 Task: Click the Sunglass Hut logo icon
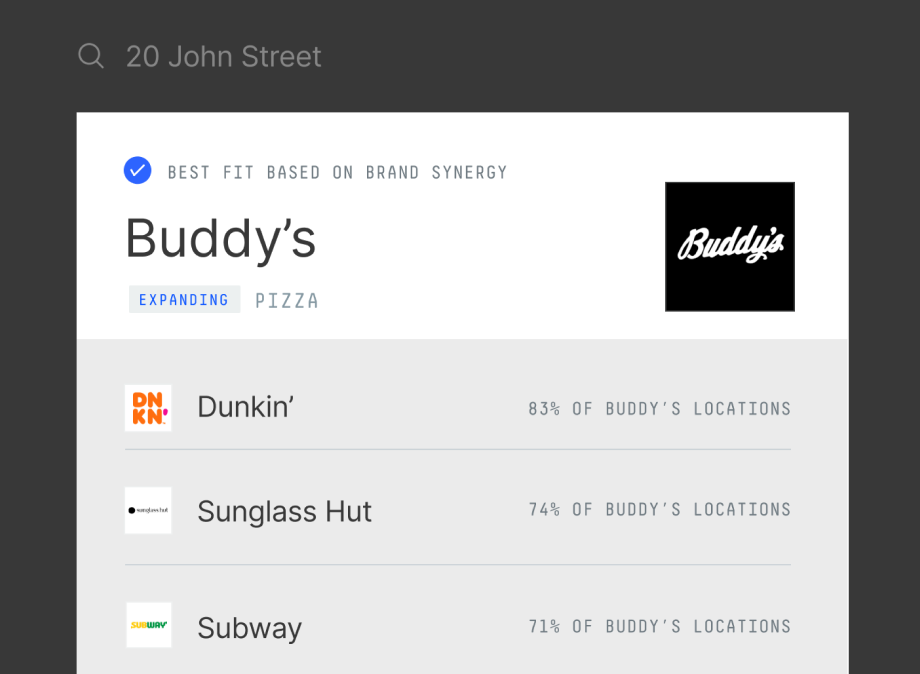point(148,510)
